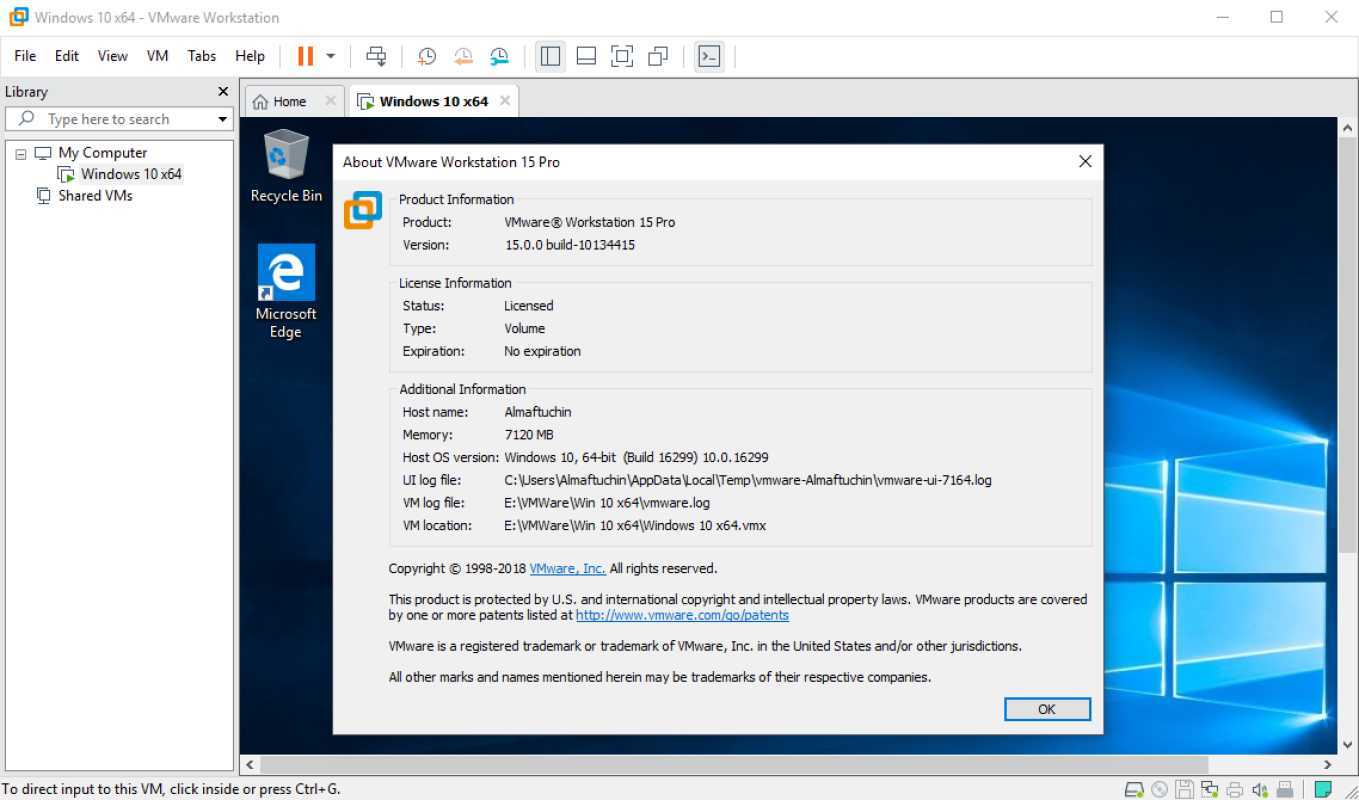The image size is (1359, 800).
Task: Click the sound adapter status icon
Action: coord(1257,789)
